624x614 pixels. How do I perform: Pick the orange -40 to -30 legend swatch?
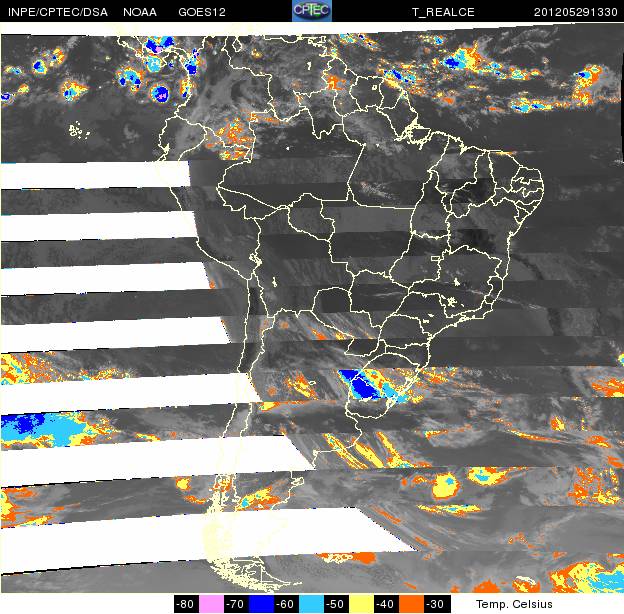click(411, 604)
